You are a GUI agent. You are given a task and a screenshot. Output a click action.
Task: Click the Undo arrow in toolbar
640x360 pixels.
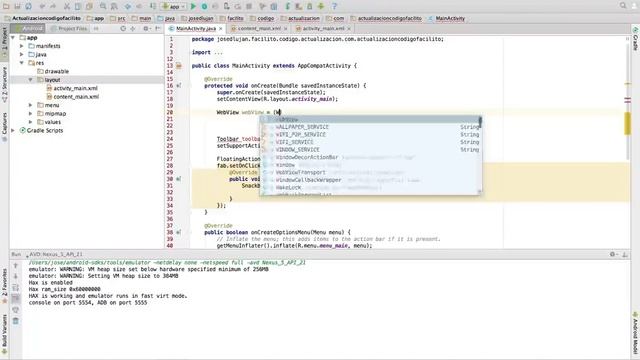tap(42, 6)
